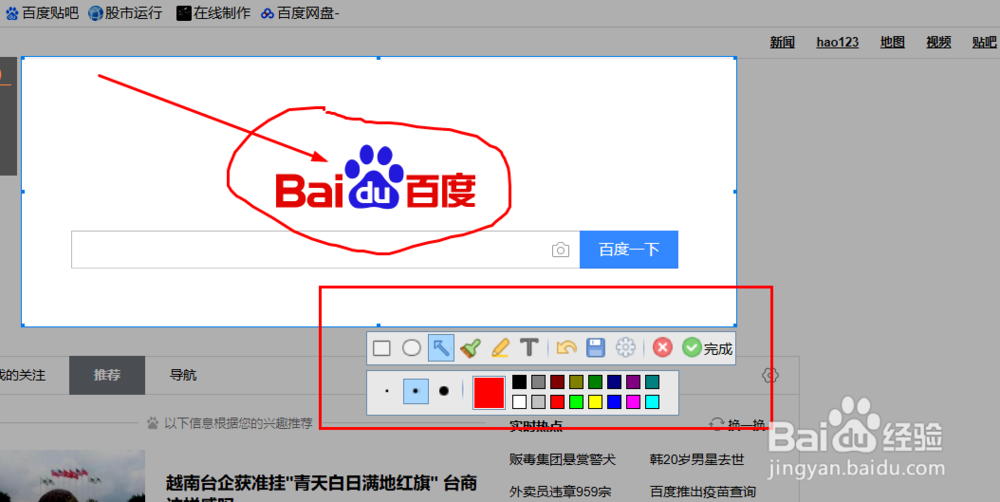The image size is (1000, 502).
Task: Finish screenshot with 完成 button
Action: [x=707, y=348]
